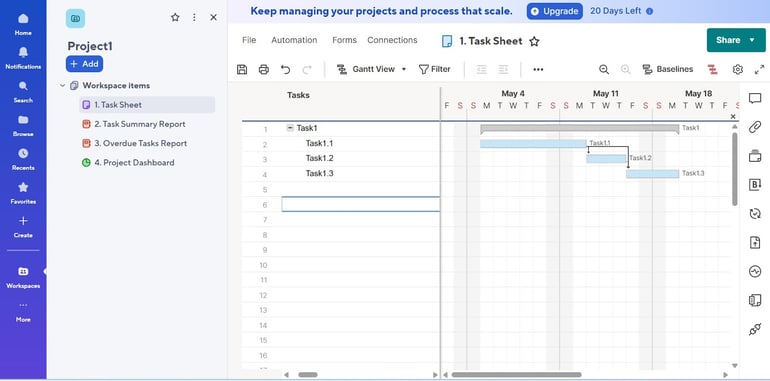Zoom out the Gantt timeline
This screenshot has height=381, width=770.
click(x=604, y=69)
